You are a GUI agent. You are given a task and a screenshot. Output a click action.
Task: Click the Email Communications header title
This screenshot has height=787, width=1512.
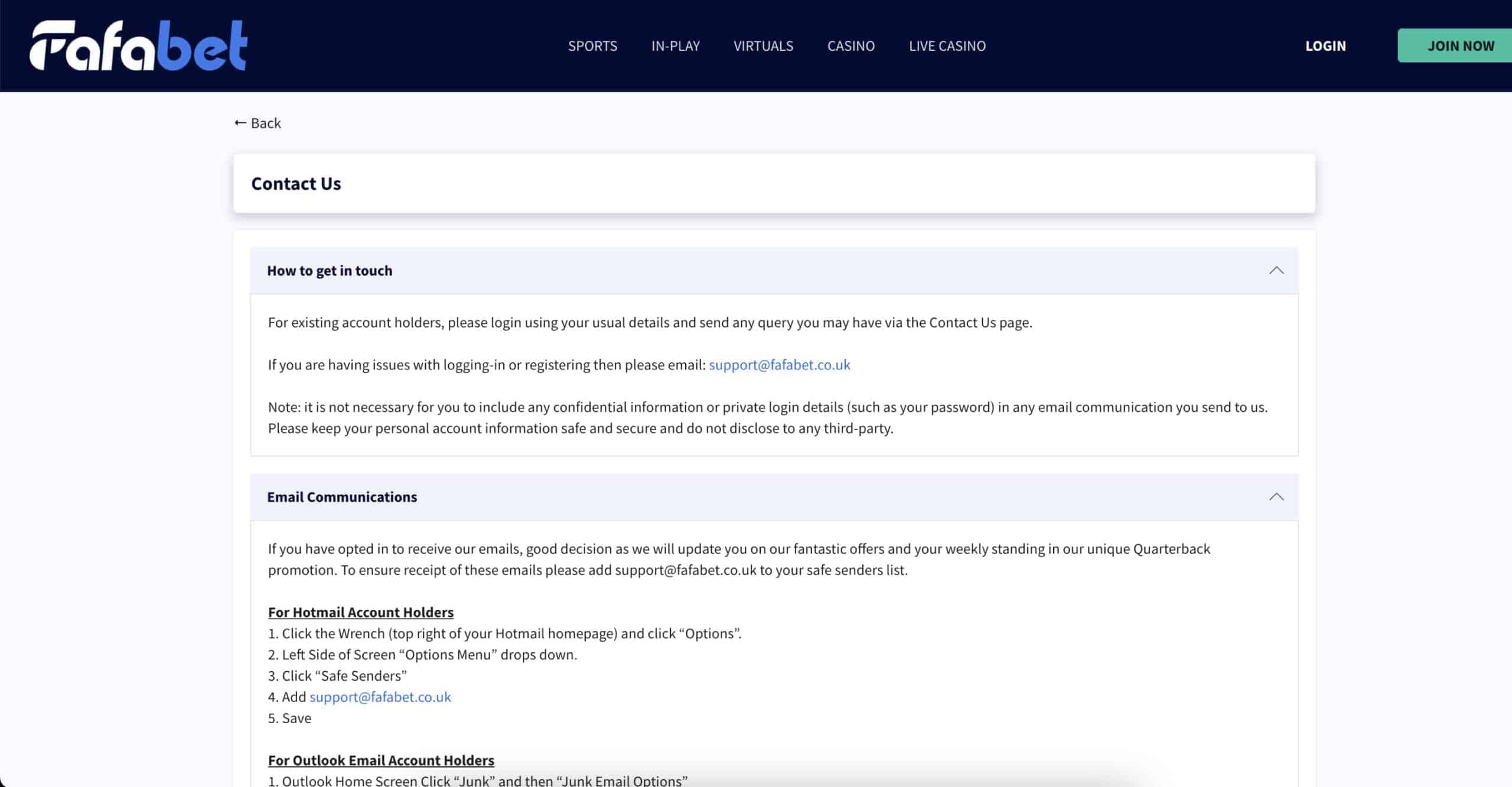341,497
